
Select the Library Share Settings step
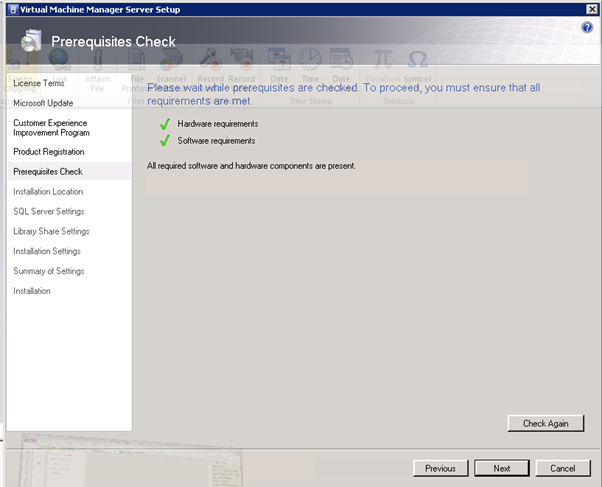click(51, 231)
